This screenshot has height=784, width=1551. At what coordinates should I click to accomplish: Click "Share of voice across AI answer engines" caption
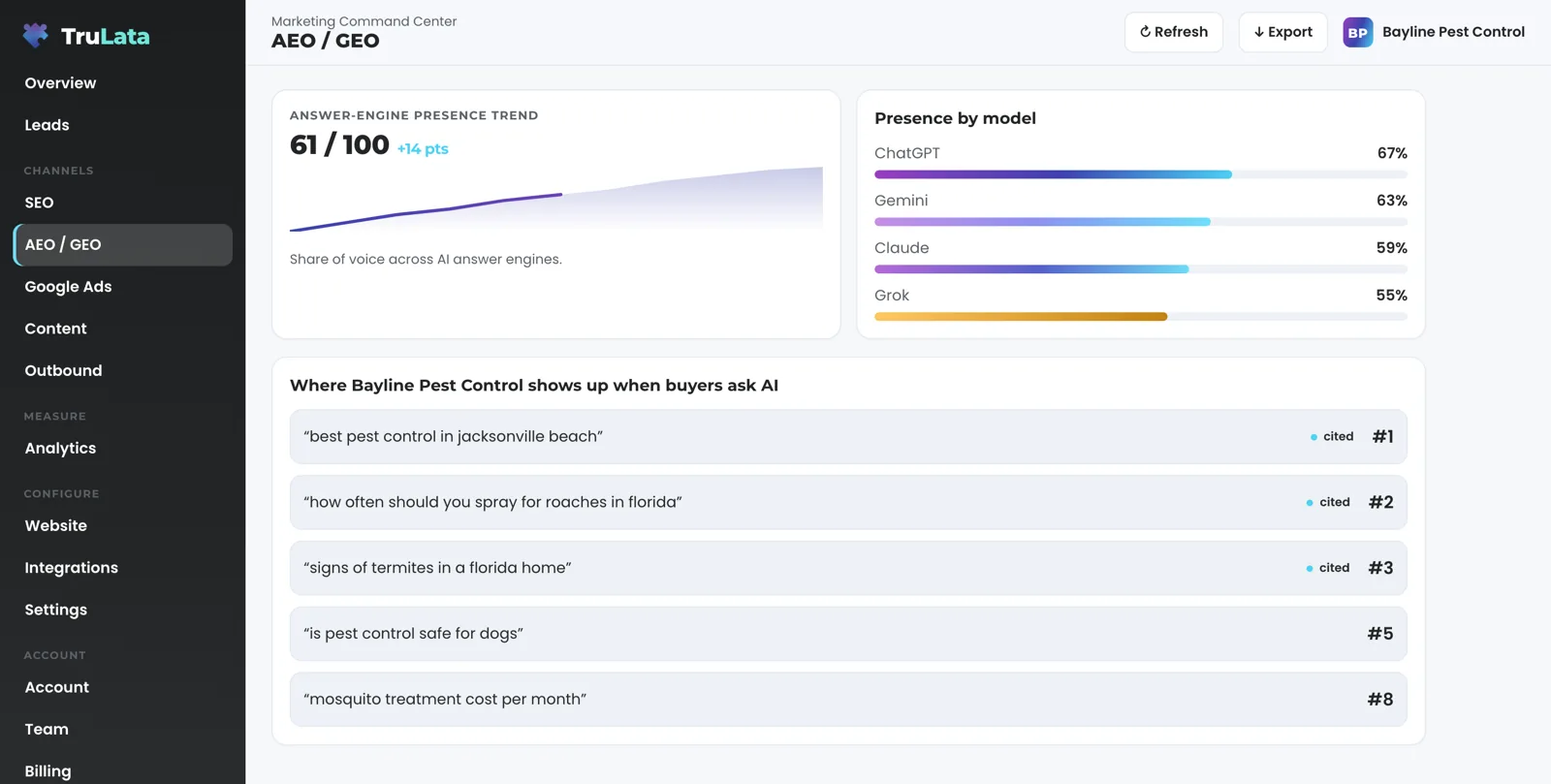[x=426, y=260]
